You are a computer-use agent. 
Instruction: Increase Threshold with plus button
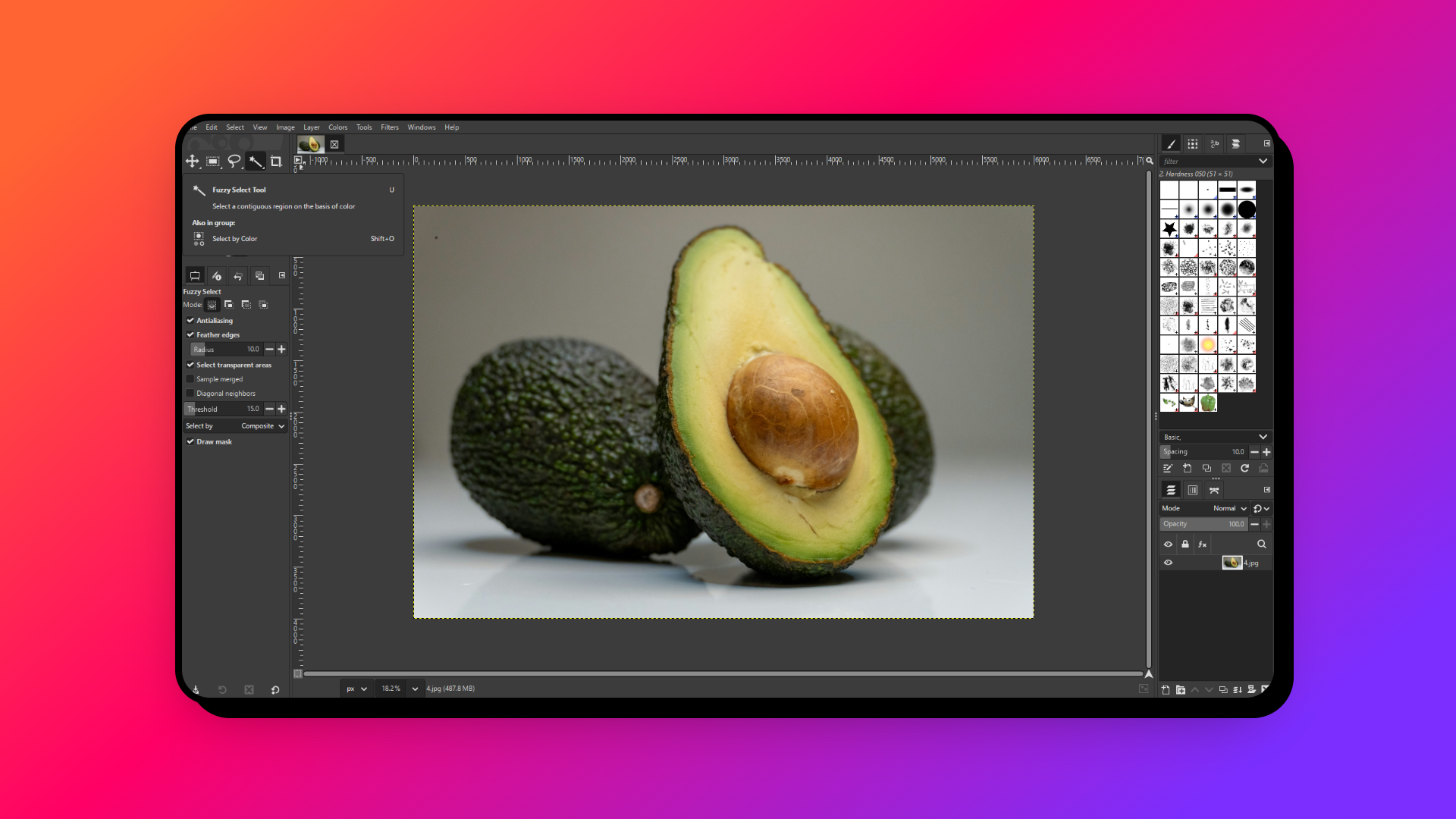pyautogui.click(x=281, y=409)
